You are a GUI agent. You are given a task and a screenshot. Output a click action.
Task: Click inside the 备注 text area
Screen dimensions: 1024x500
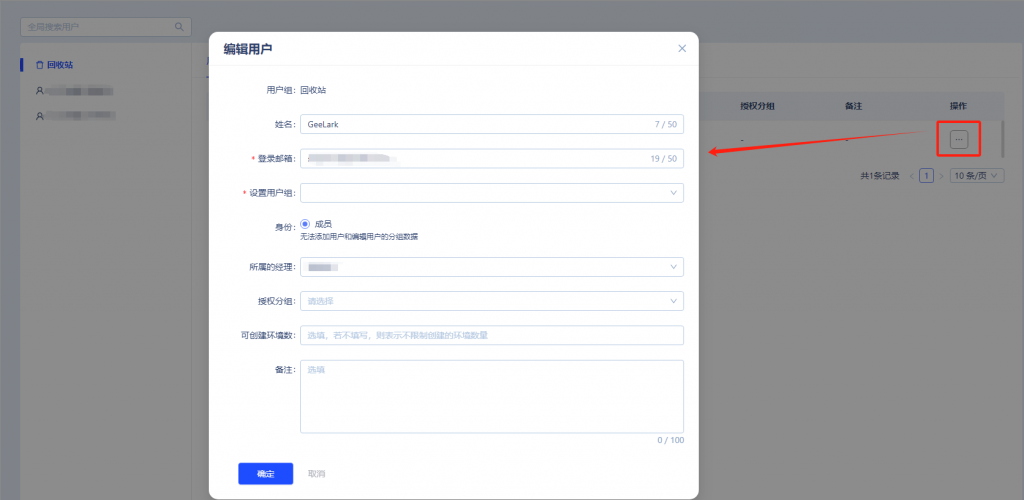pos(491,396)
